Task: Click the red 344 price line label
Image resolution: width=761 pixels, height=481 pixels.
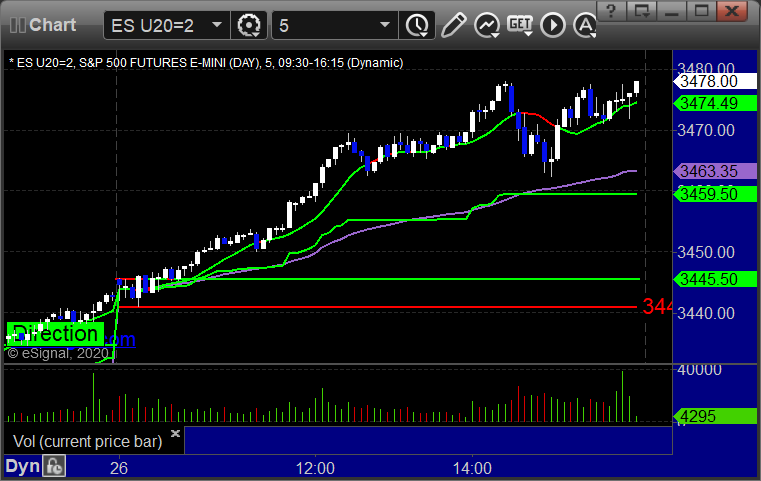Action: [x=657, y=306]
